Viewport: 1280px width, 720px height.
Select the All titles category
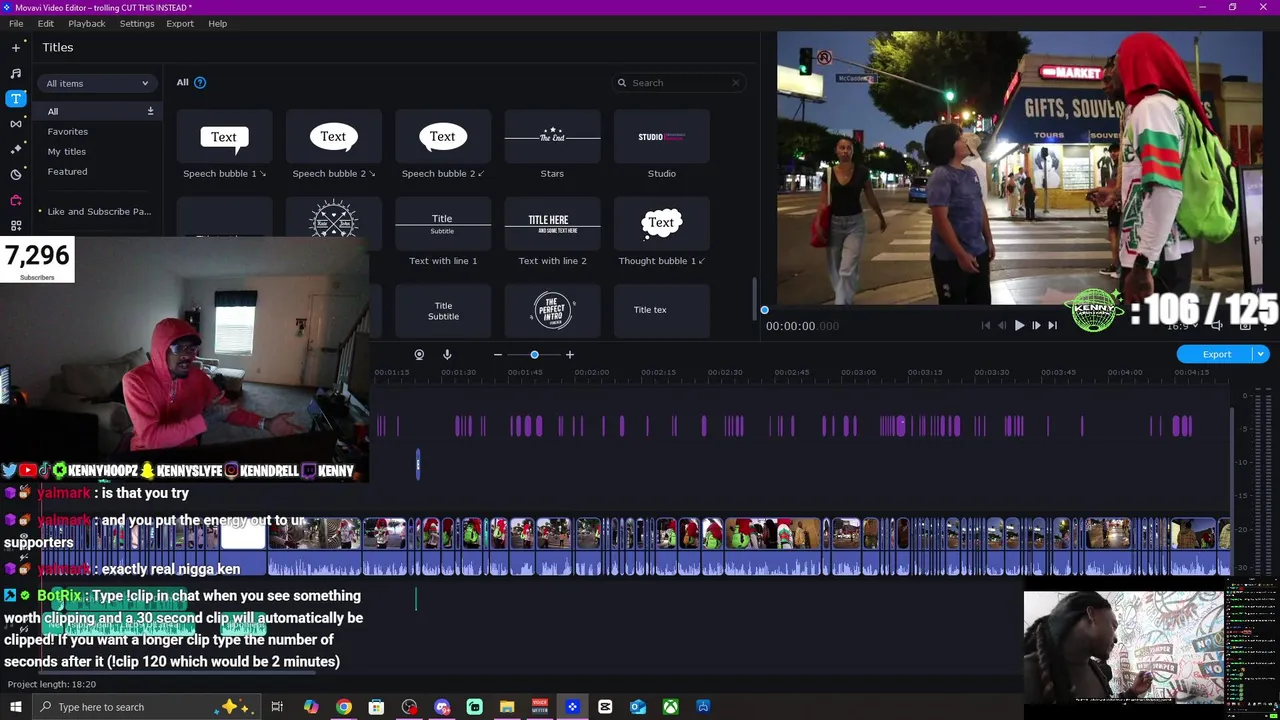[97, 111]
